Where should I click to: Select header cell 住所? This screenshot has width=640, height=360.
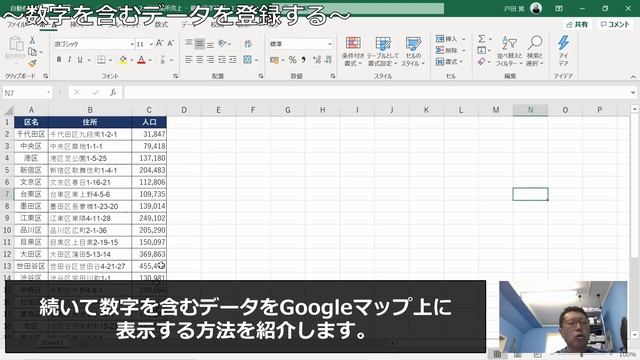pyautogui.click(x=90, y=122)
